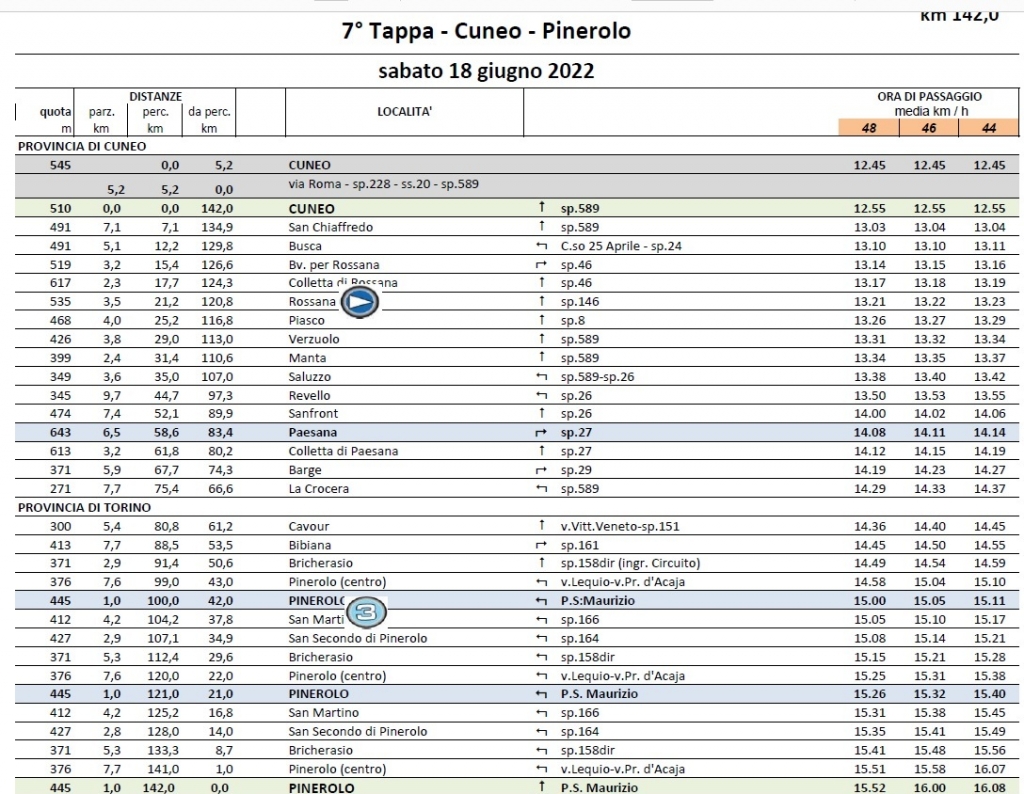The image size is (1024, 794).
Task: Select the orange 48 km/h speed header cell
Action: point(869,128)
